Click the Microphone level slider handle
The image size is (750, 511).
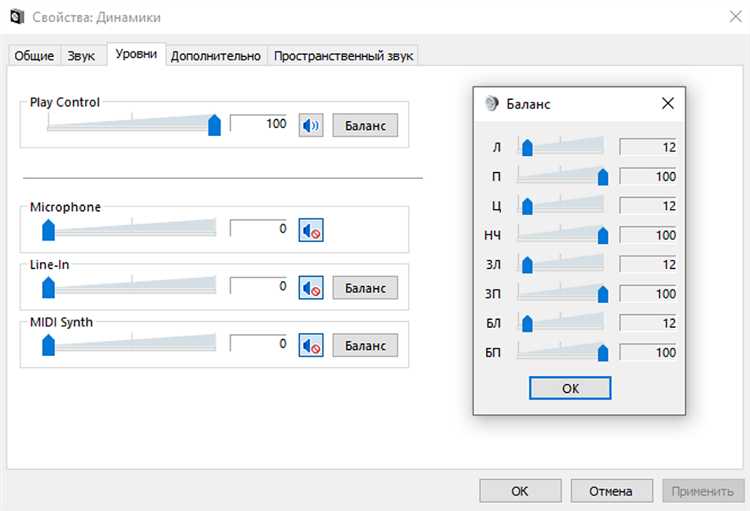point(48,231)
